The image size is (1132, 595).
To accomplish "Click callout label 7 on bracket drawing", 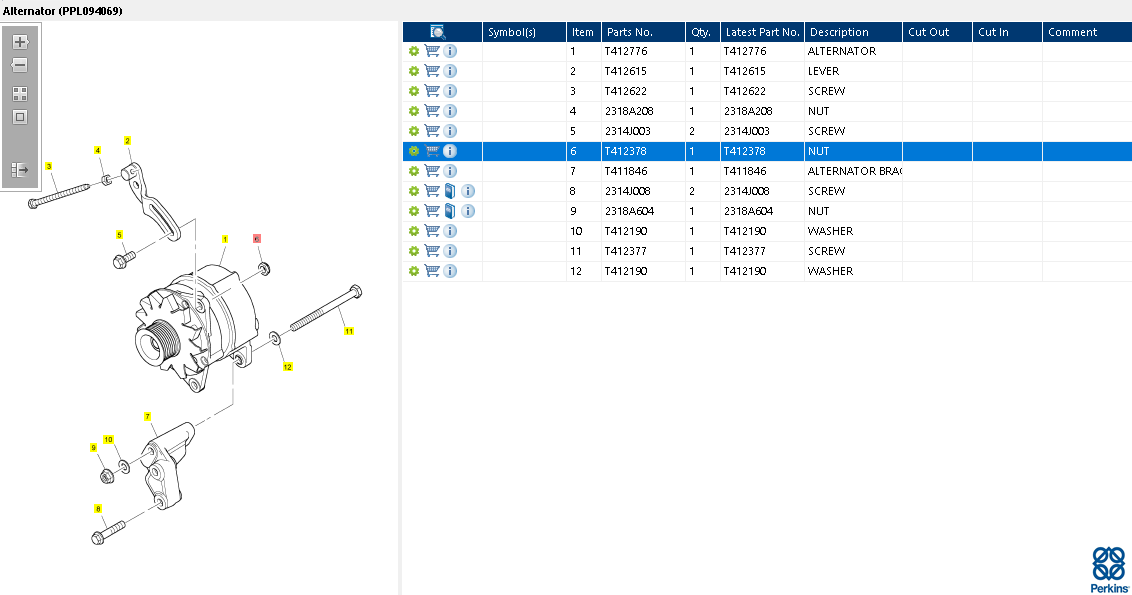I will (147, 417).
